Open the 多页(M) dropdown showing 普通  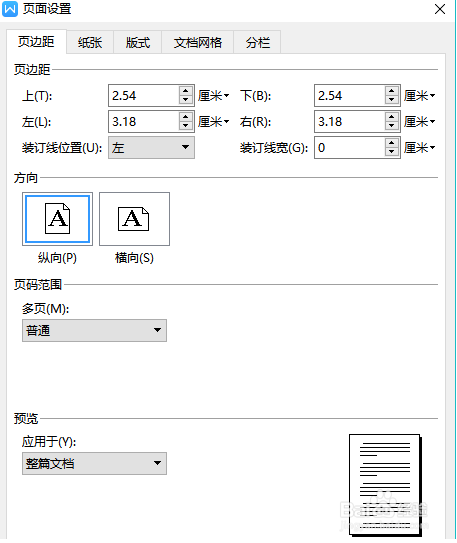[94, 330]
